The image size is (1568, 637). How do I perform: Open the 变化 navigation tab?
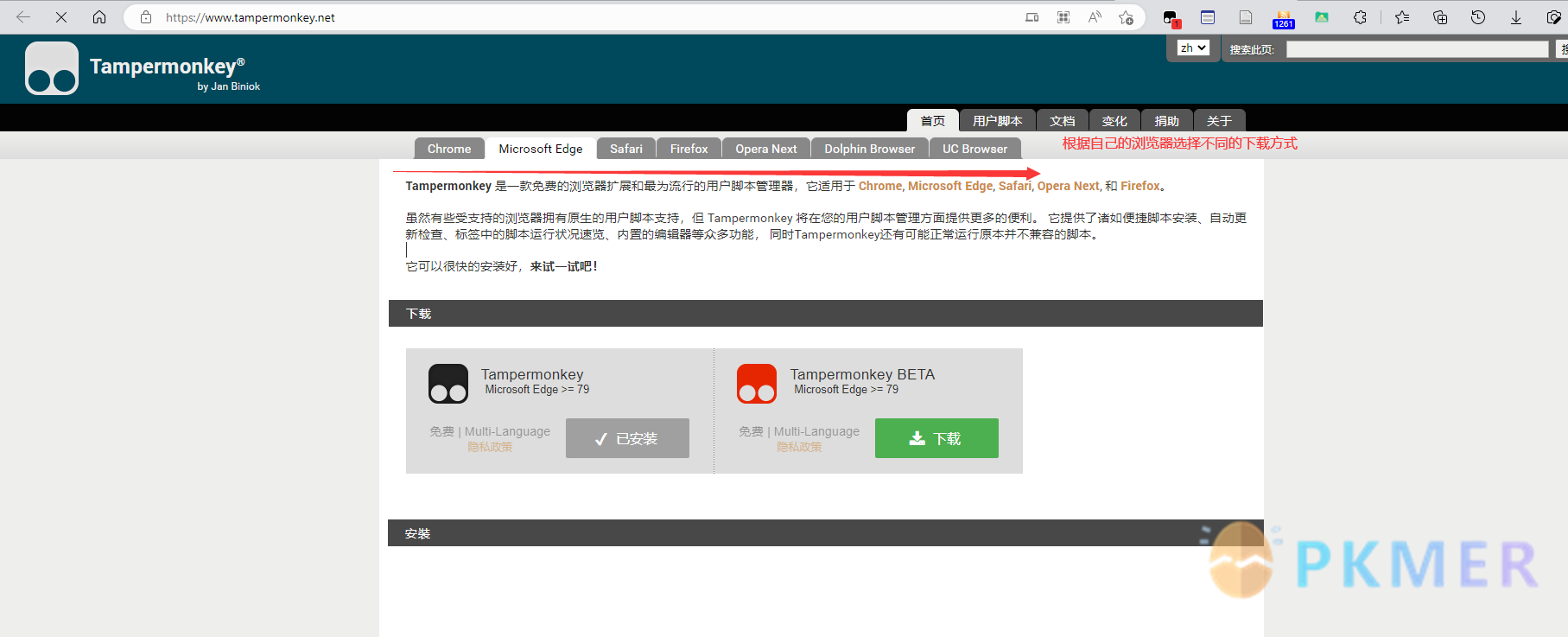[x=1114, y=121]
